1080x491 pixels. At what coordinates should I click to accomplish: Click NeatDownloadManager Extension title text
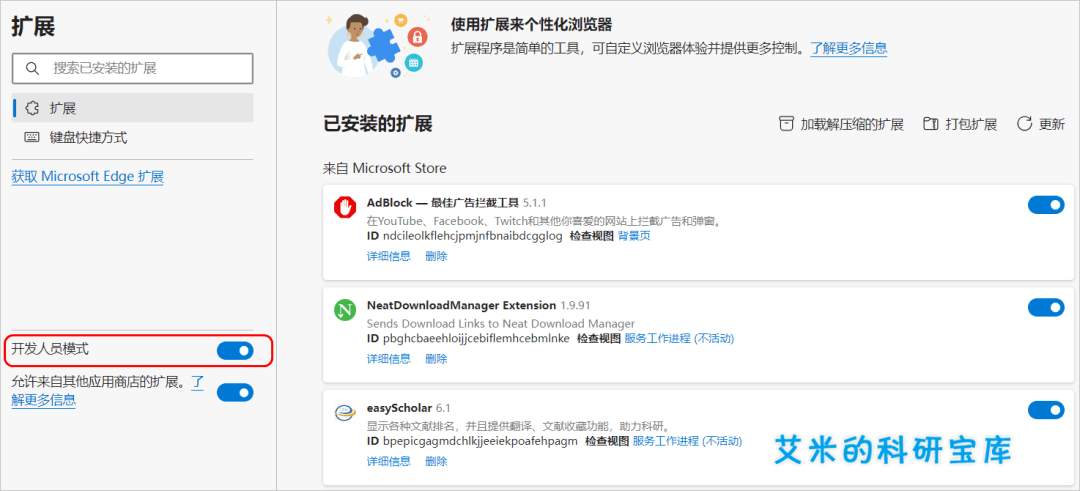click(x=461, y=304)
